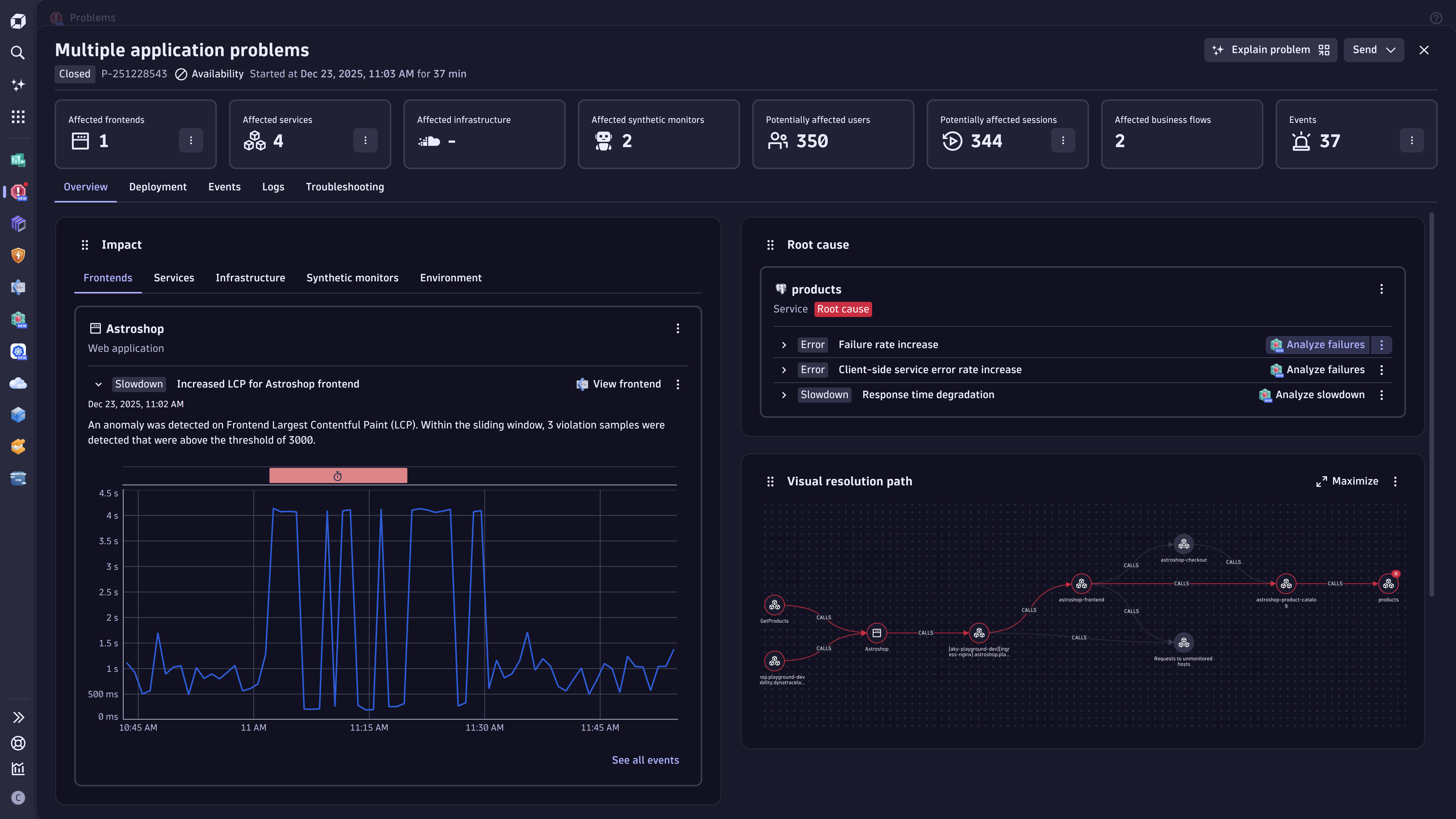Click the drag handle of the Impact panel
This screenshot has width=1456, height=819.
point(85,245)
